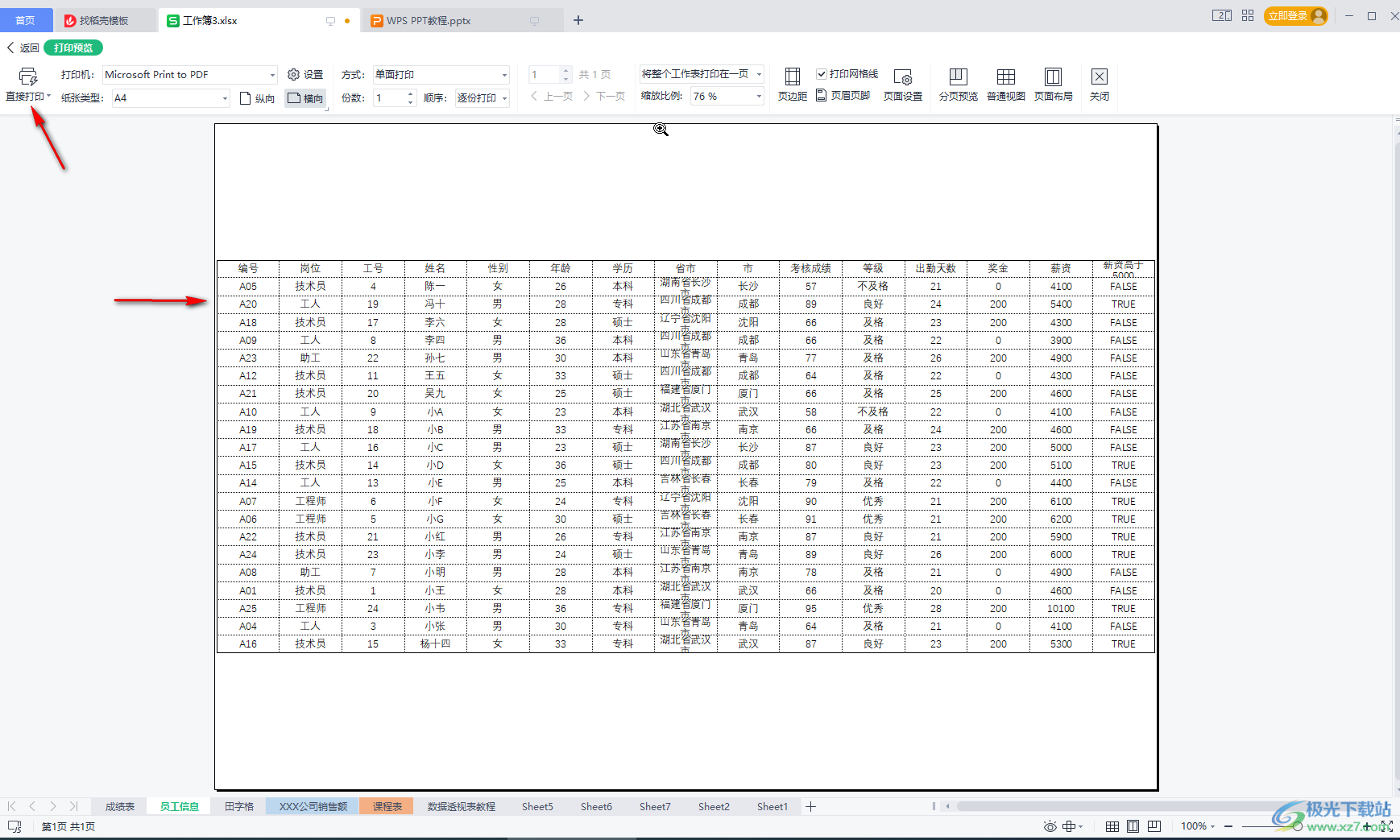This screenshot has height=840, width=1400.
Task: Open the 田字格 sheet tab
Action: [x=239, y=806]
